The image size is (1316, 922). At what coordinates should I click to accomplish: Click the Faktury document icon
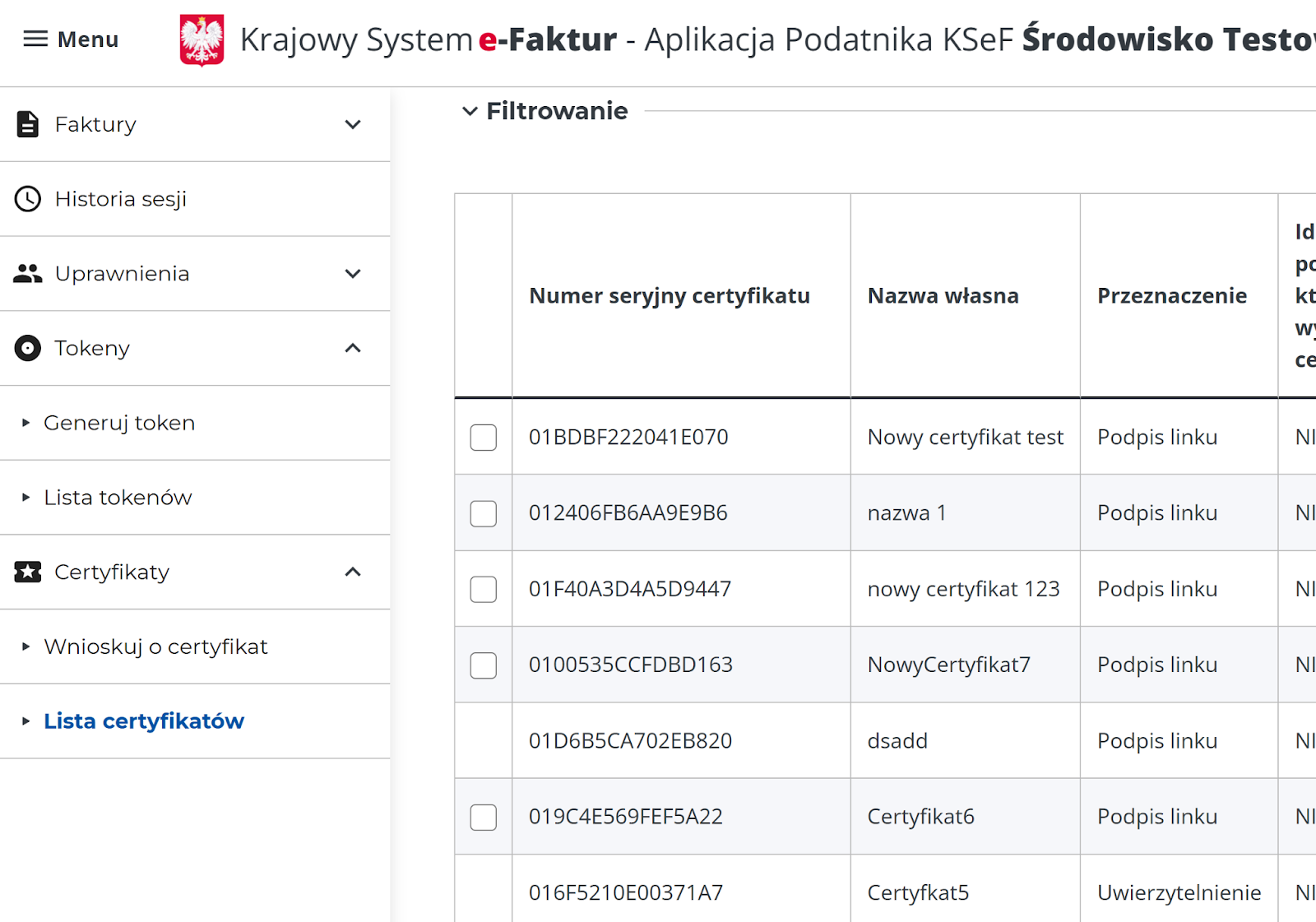tap(28, 124)
